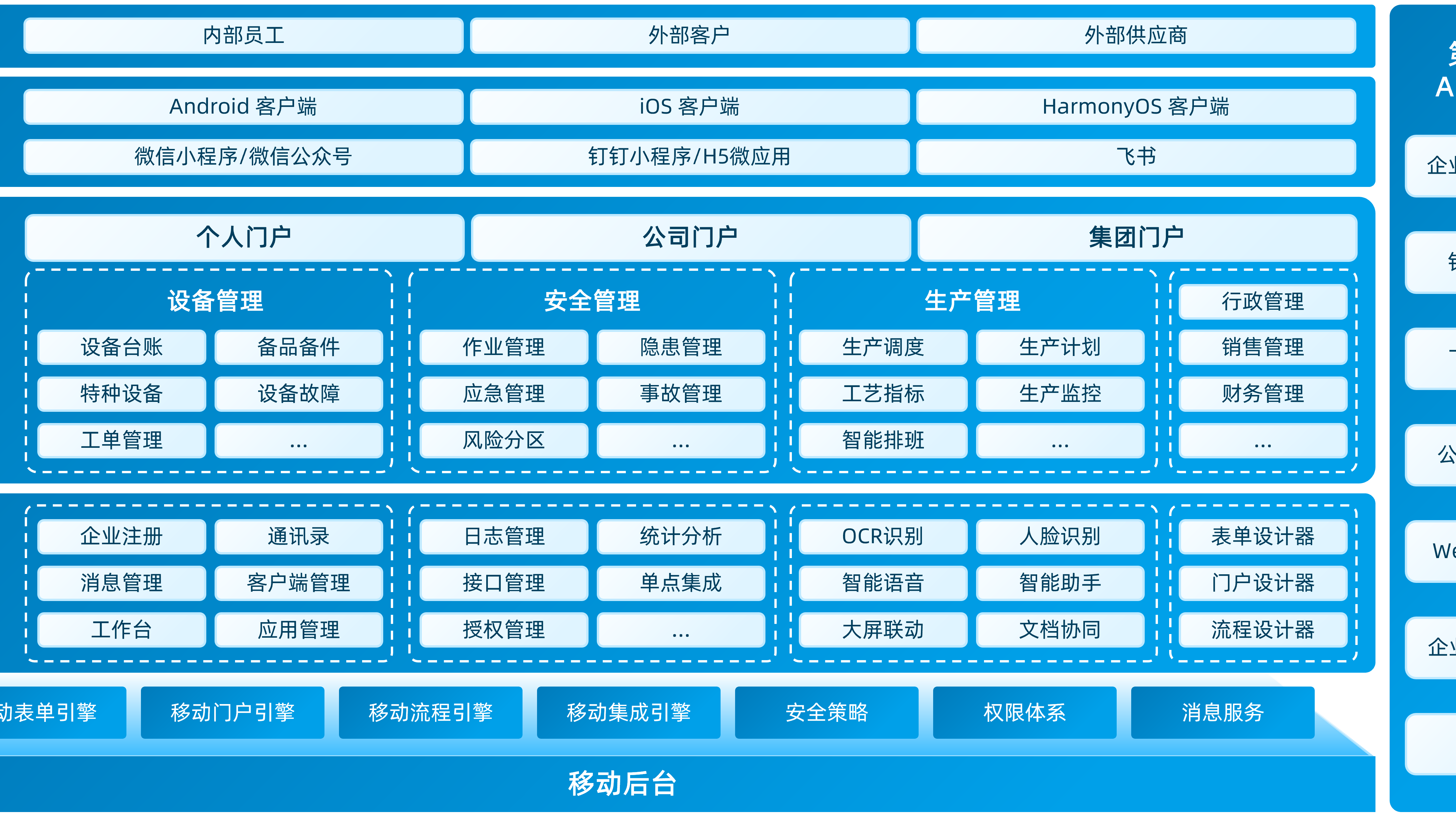Click the Android 客户端 box
Image resolution: width=1456 pixels, height=817 pixels.
[x=243, y=106]
